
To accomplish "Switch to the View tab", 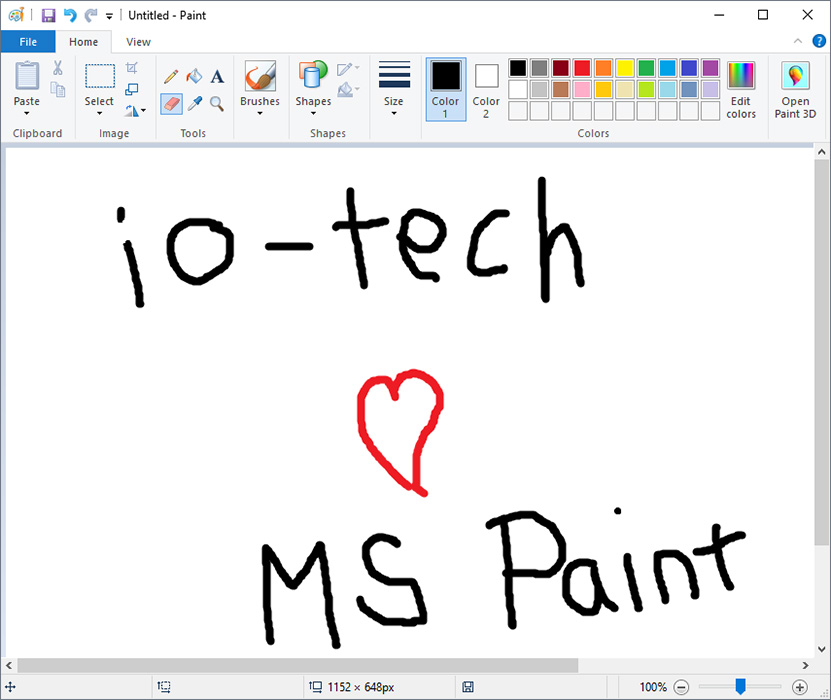I will tap(138, 42).
